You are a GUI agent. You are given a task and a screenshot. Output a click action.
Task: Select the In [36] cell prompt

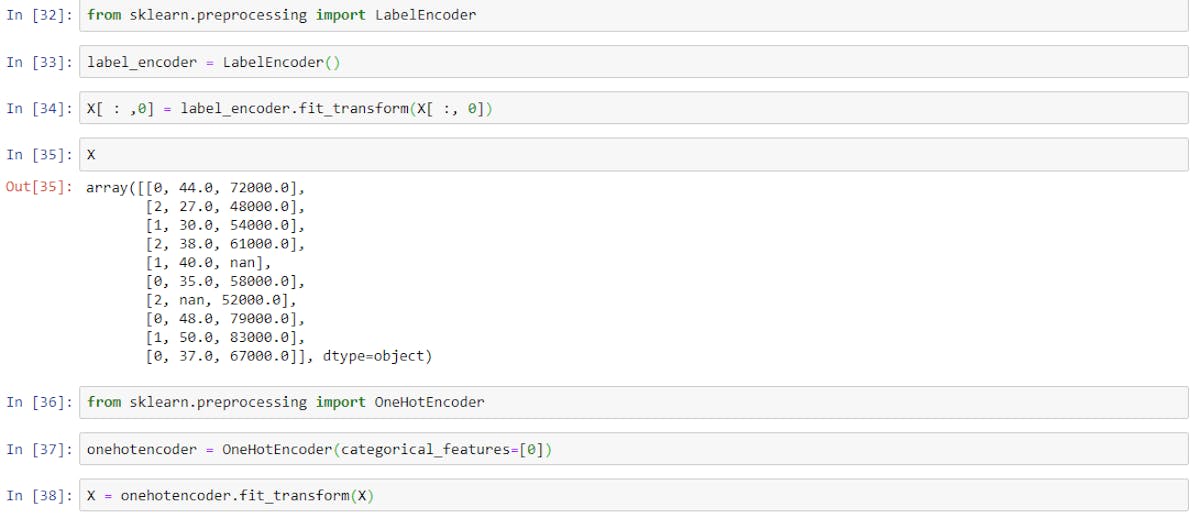38,402
